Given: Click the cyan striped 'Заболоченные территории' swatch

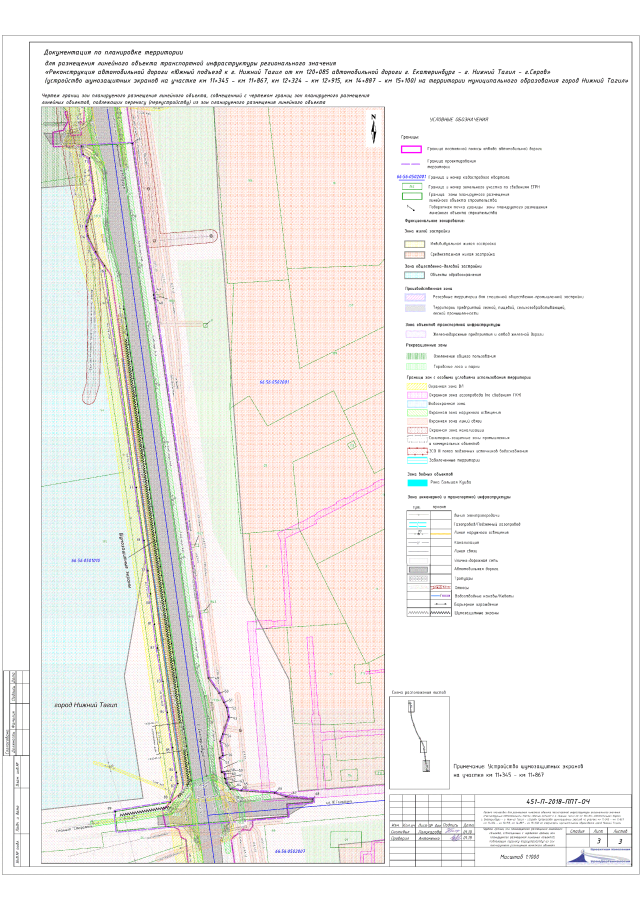Looking at the screenshot, I should click(x=417, y=461).
